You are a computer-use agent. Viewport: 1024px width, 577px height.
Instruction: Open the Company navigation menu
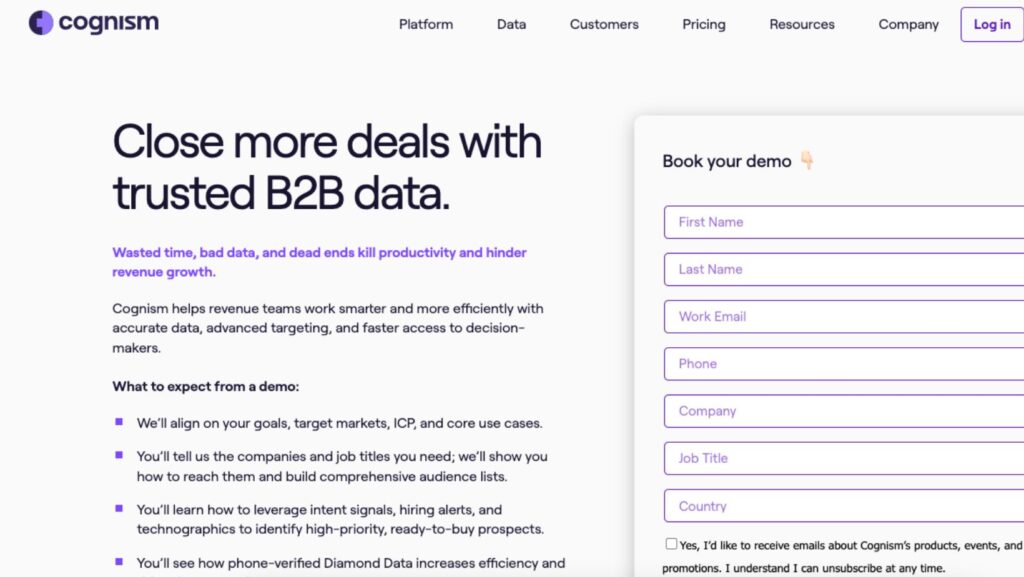pyautogui.click(x=908, y=24)
